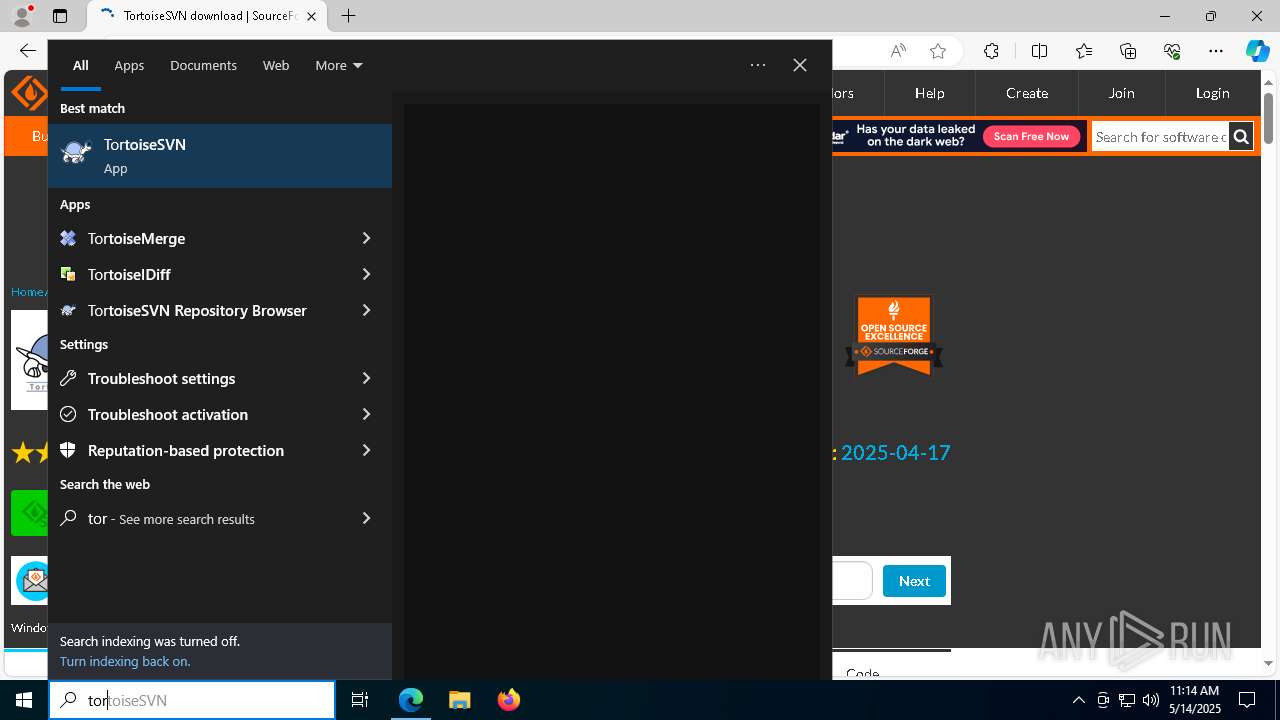Click the SourceForge search software field
Viewport: 1280px width, 720px height.
1160,137
